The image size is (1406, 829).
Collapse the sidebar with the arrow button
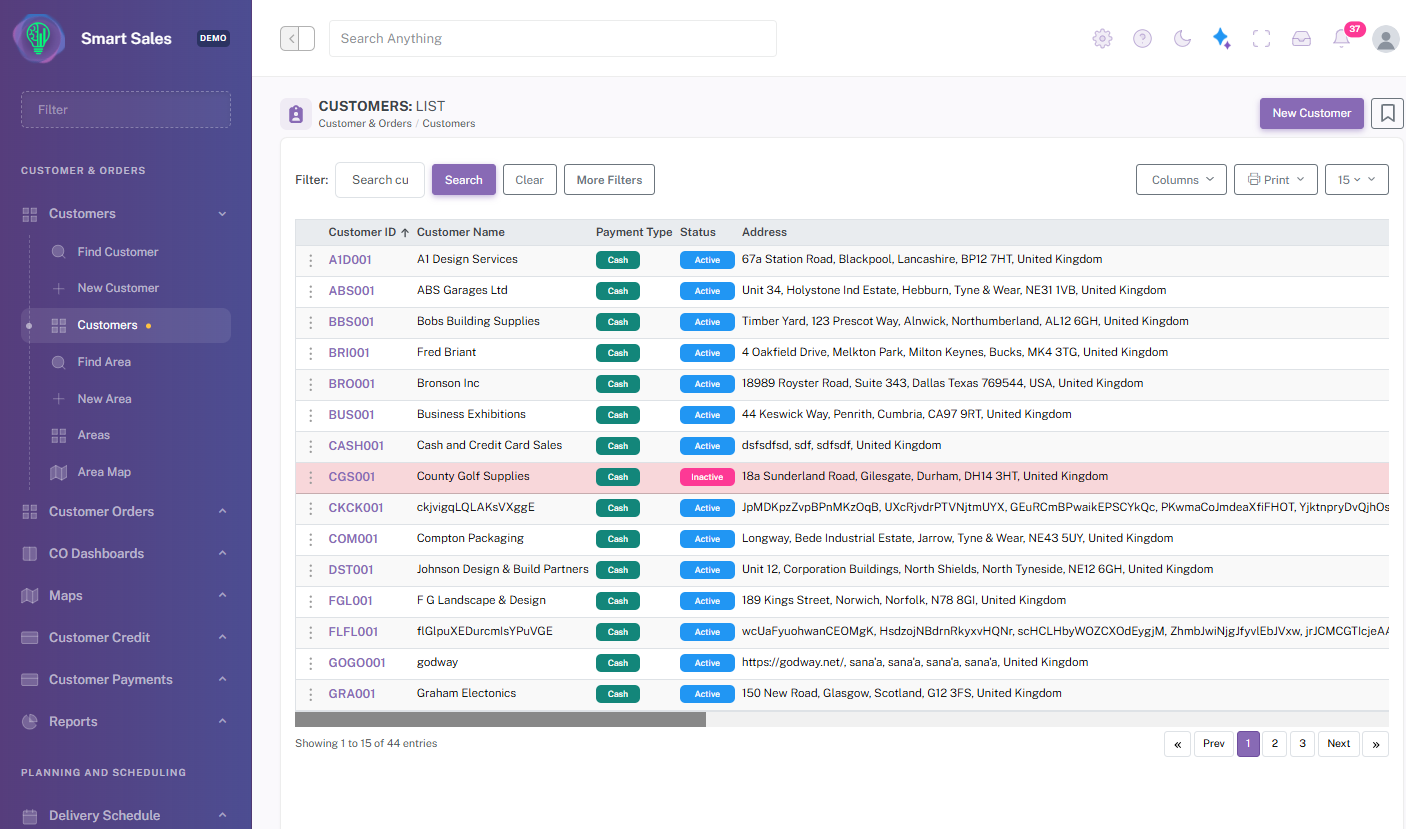click(x=297, y=38)
